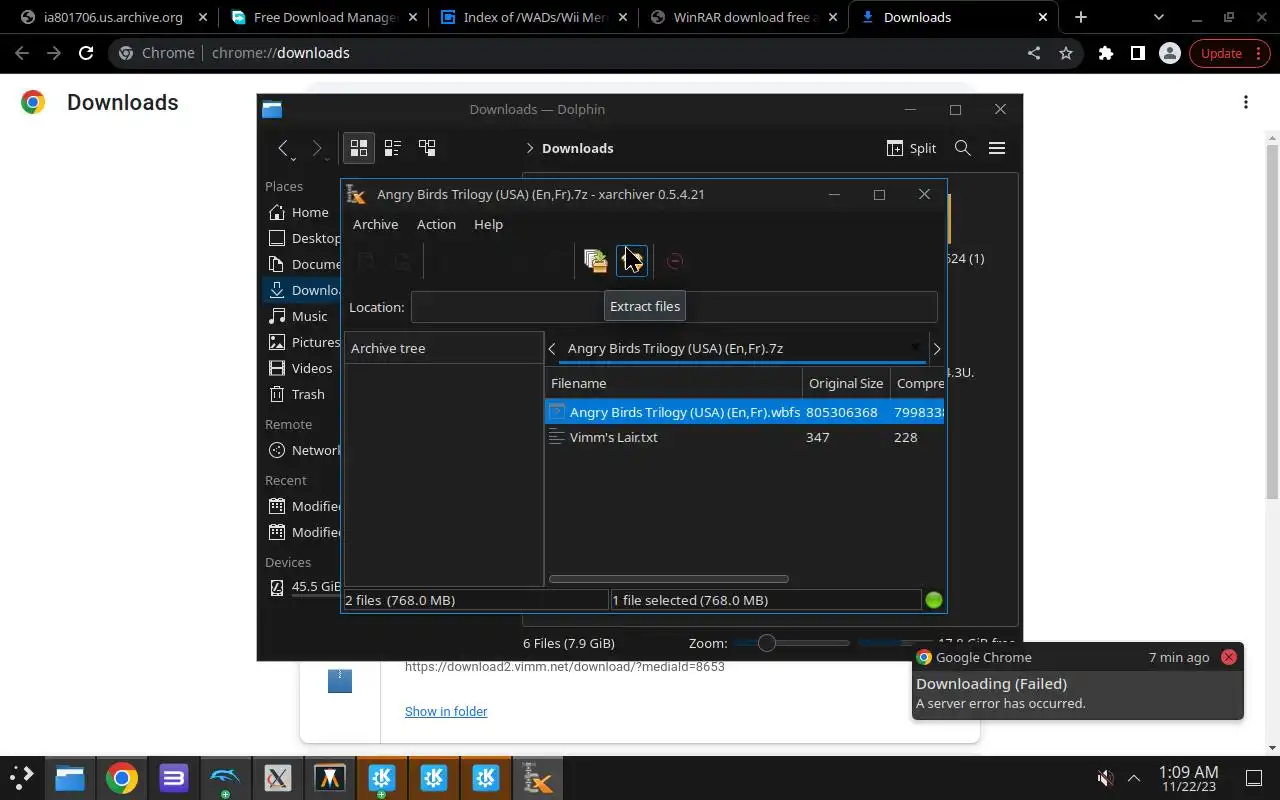
Task: Select the 45.5 GiB device in Dolphin
Action: pos(303,587)
